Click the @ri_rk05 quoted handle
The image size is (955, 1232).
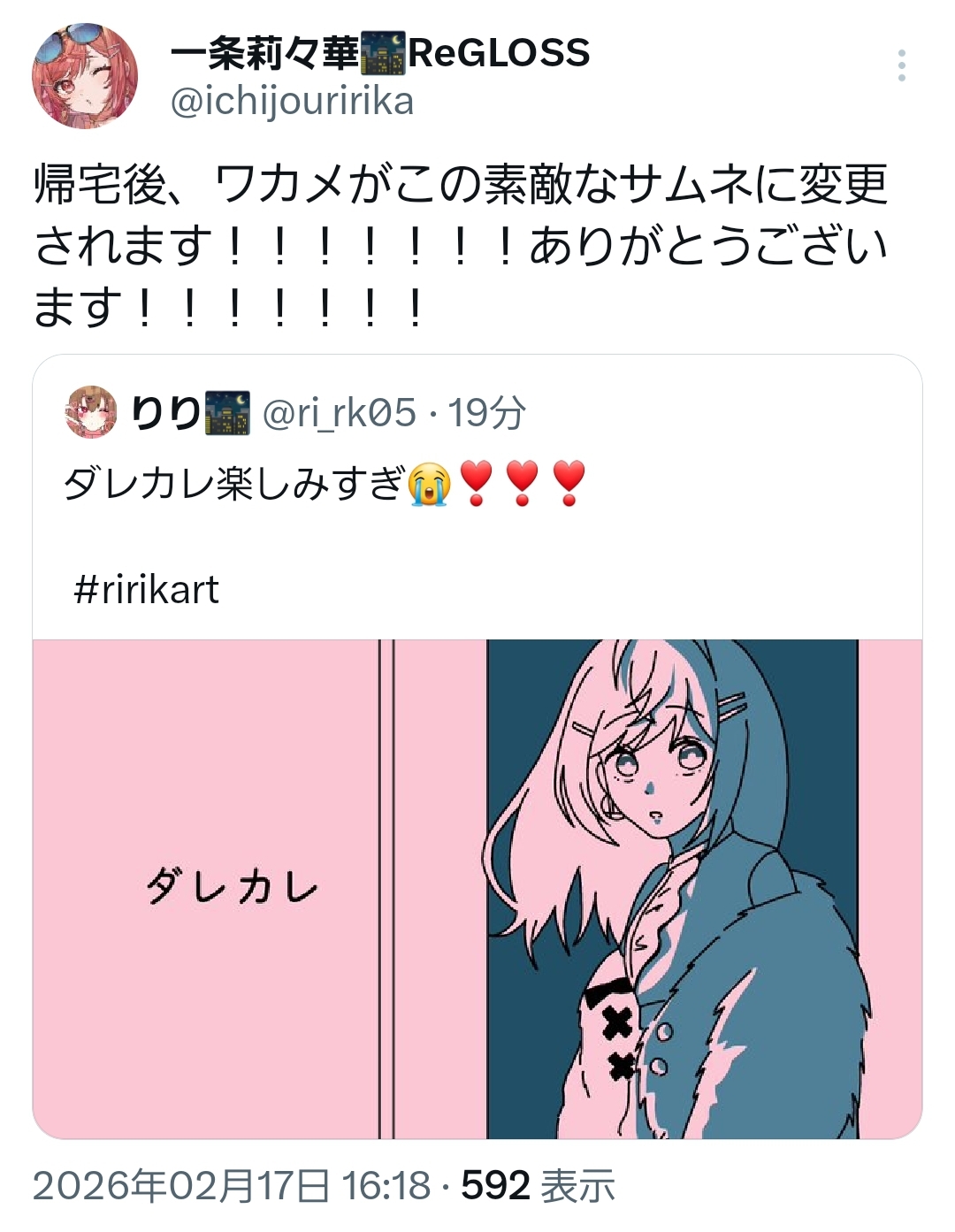(x=339, y=412)
